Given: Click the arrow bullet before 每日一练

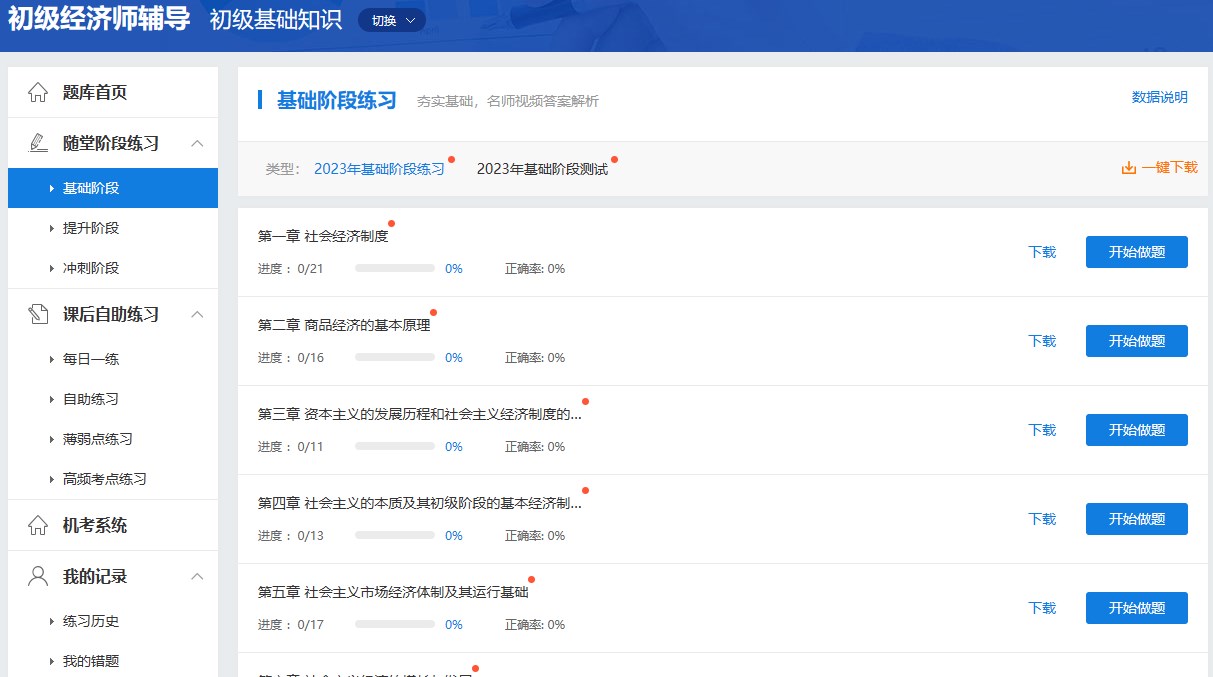Looking at the screenshot, I should coord(51,359).
